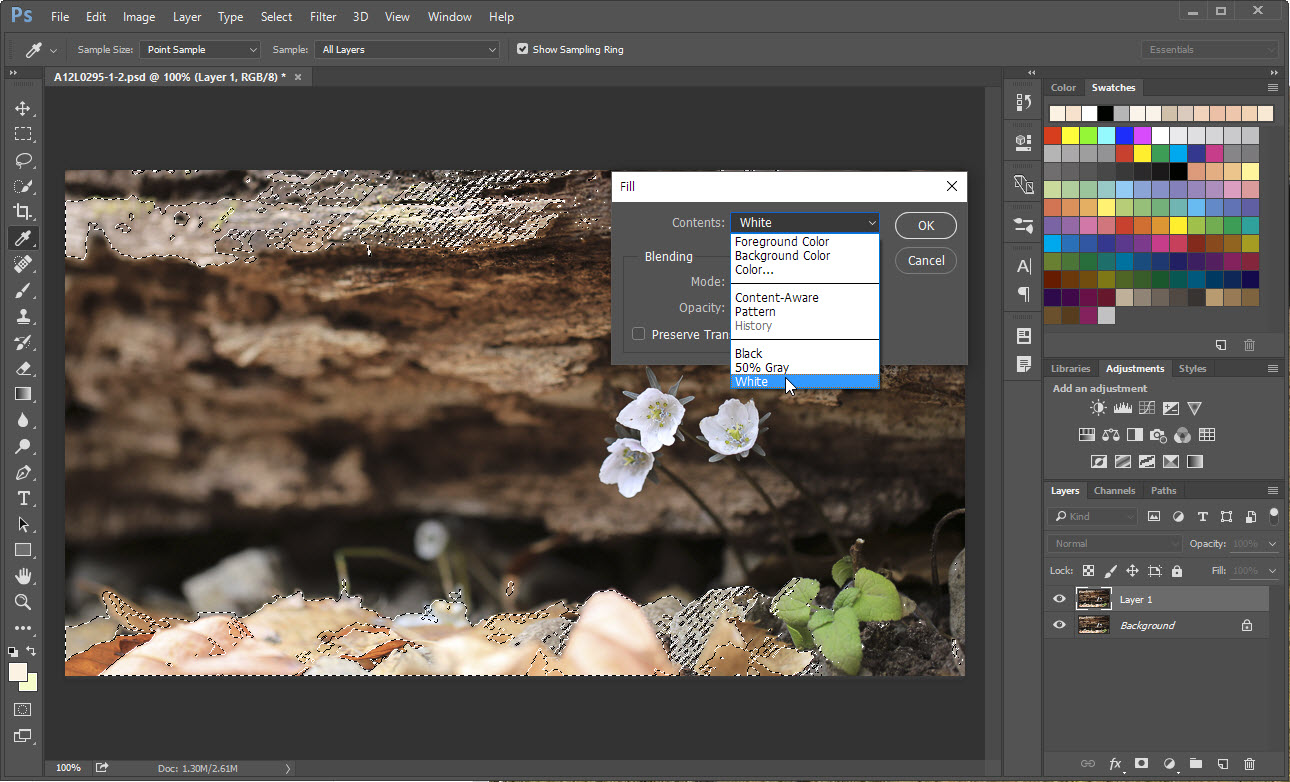Switch to the Channels tab
Screen dimensions: 1290x782
click(x=1114, y=491)
